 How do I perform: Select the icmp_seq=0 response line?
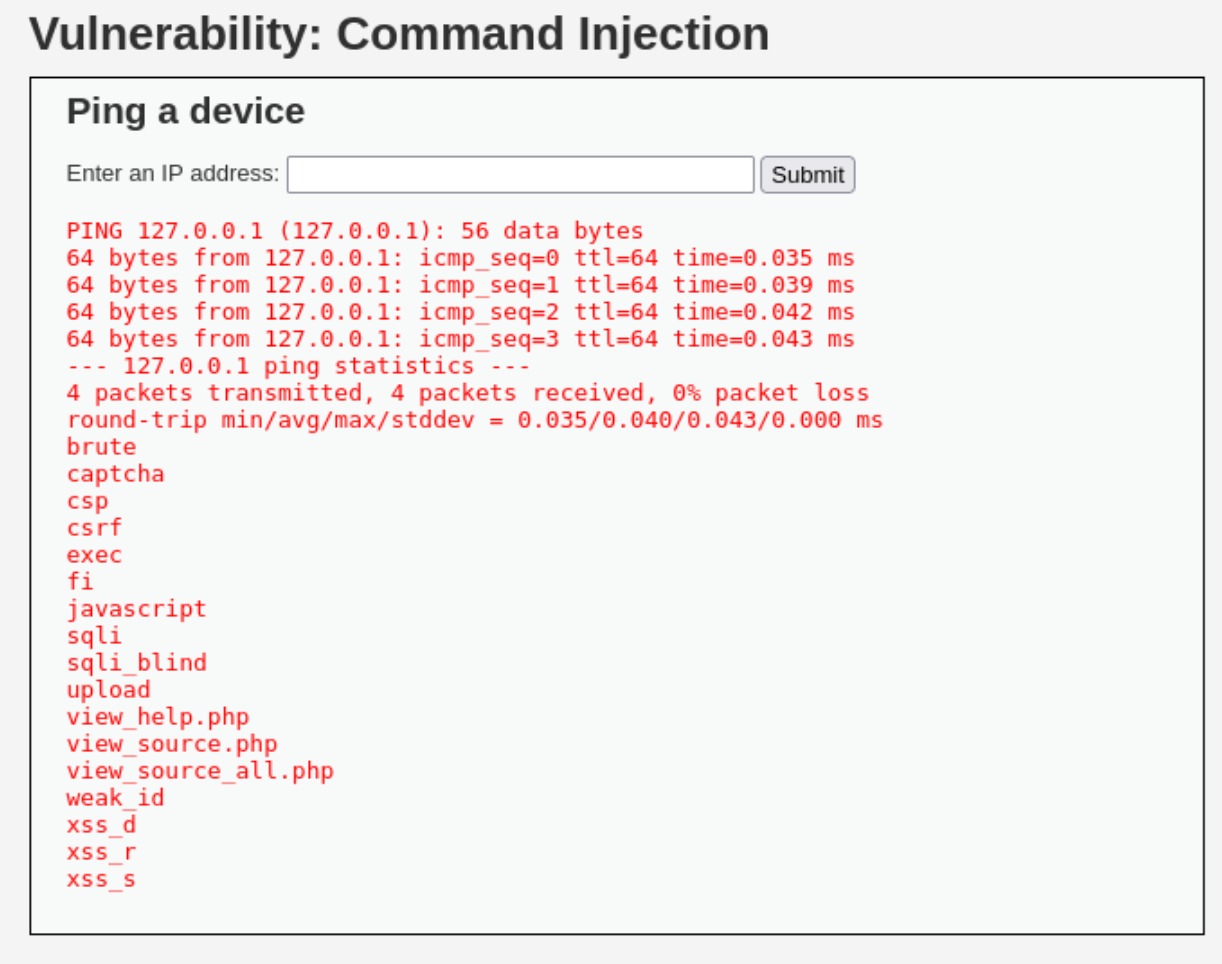[x=461, y=258]
